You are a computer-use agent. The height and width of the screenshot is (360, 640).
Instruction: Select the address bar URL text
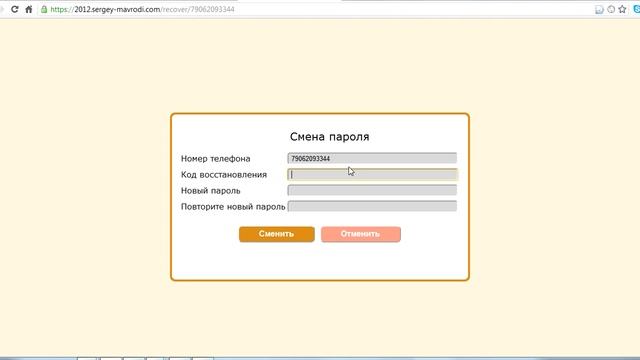[x=142, y=9]
